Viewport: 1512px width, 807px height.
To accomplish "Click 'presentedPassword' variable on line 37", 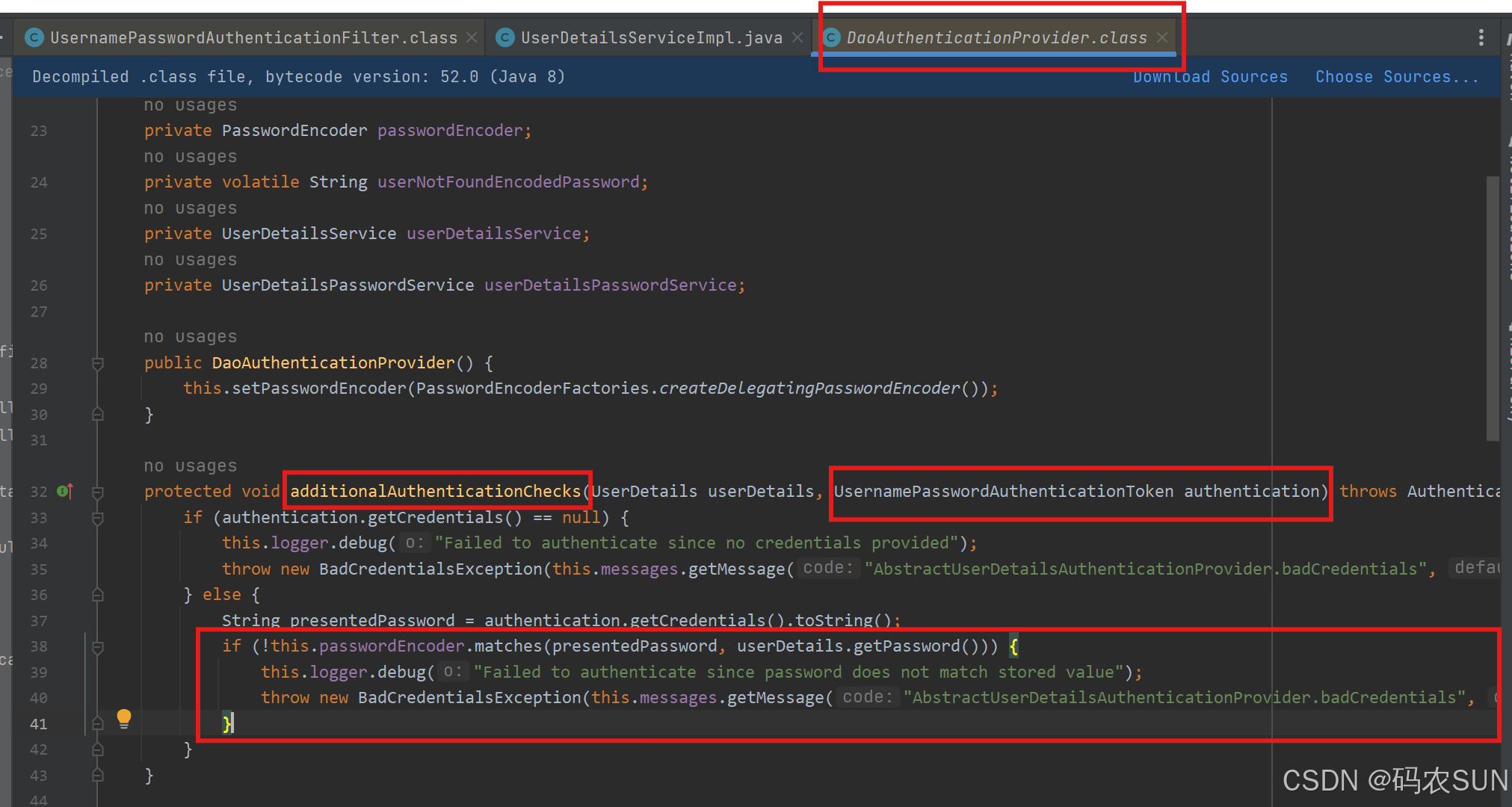I will (372, 620).
